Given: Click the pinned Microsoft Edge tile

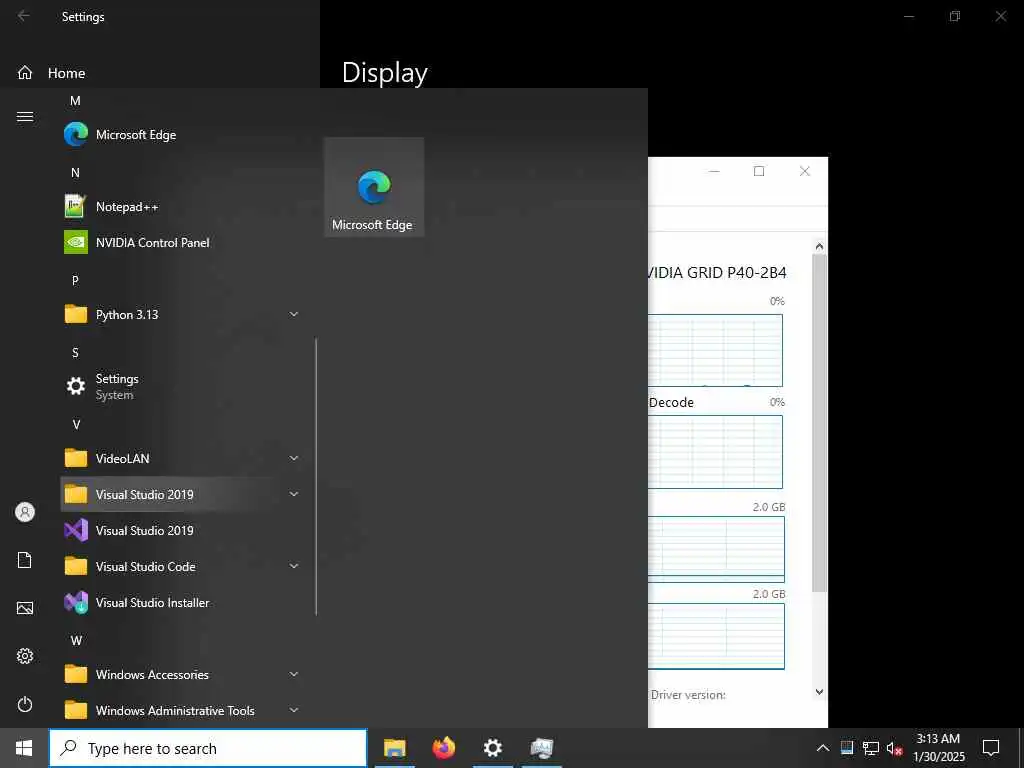Looking at the screenshot, I should point(374,187).
